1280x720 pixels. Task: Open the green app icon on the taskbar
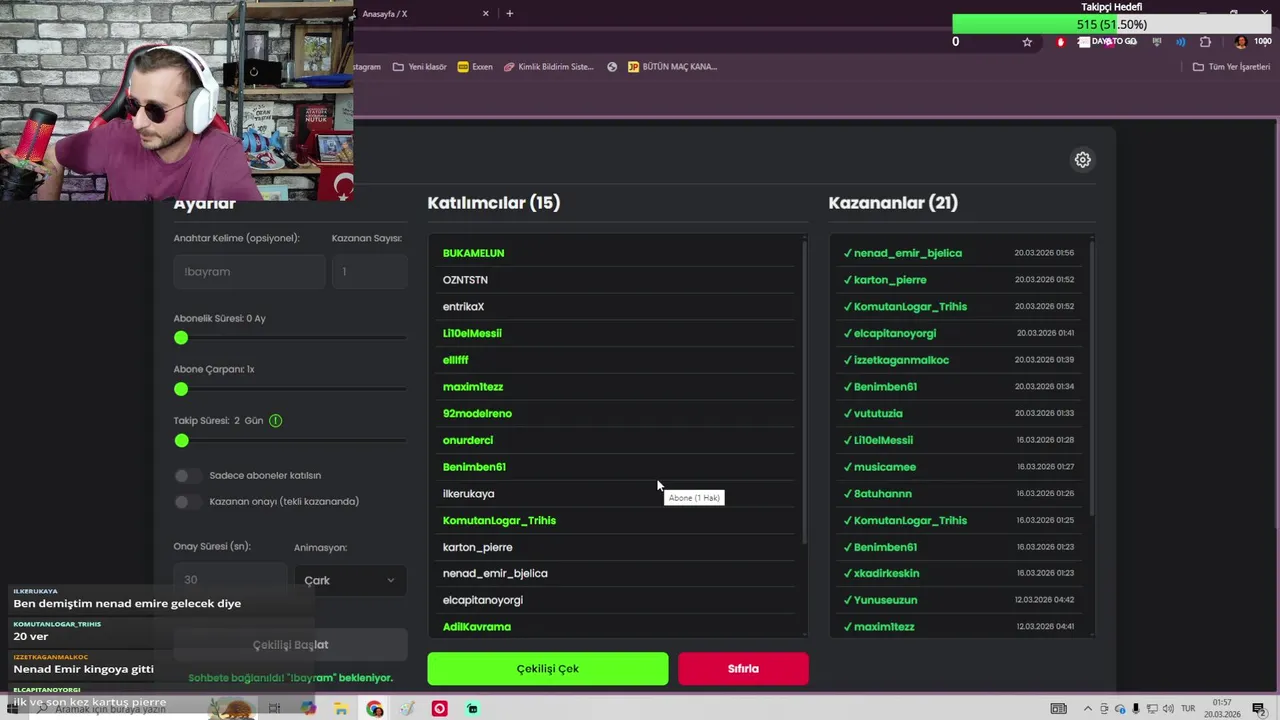pos(472,709)
